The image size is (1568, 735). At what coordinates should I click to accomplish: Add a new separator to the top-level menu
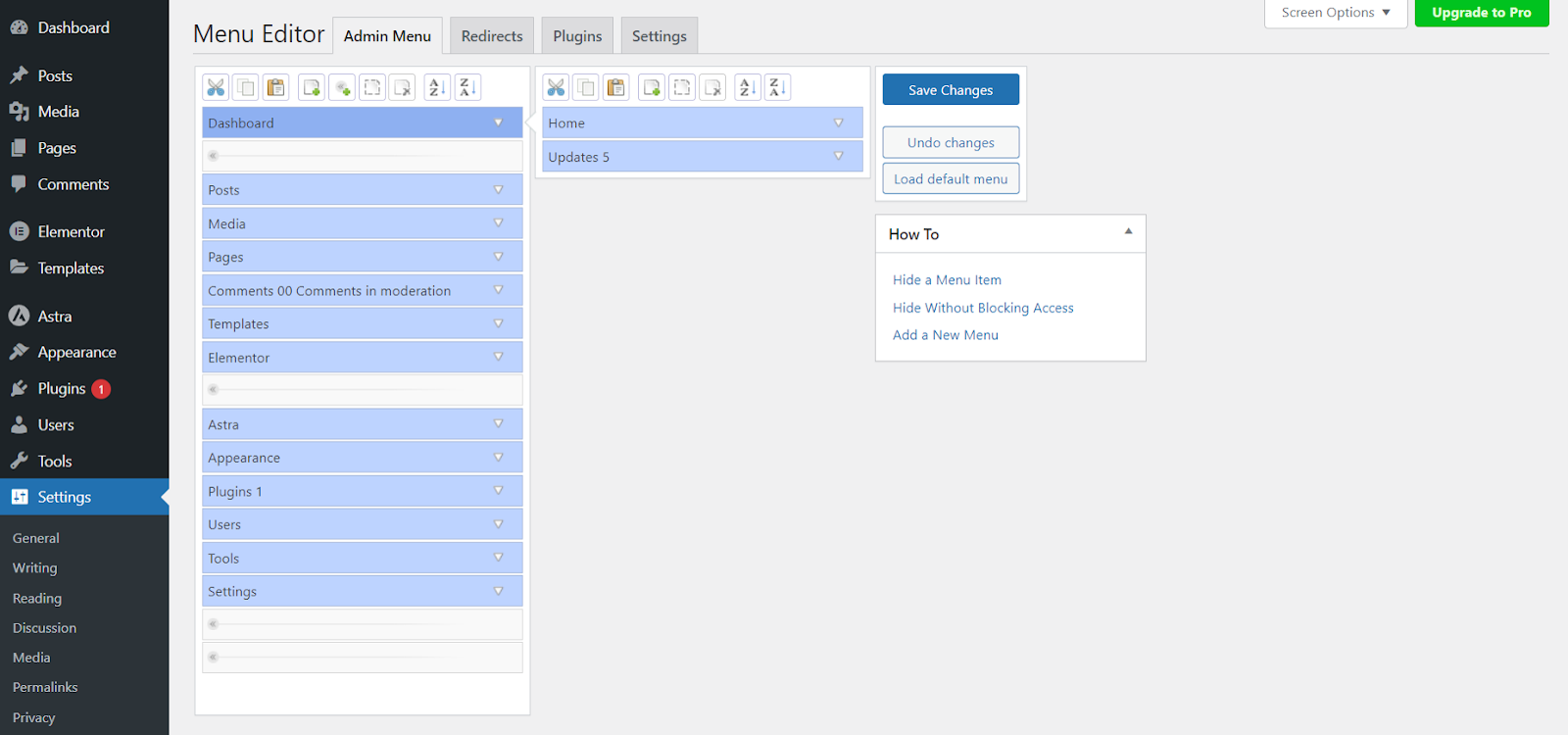pyautogui.click(x=342, y=88)
